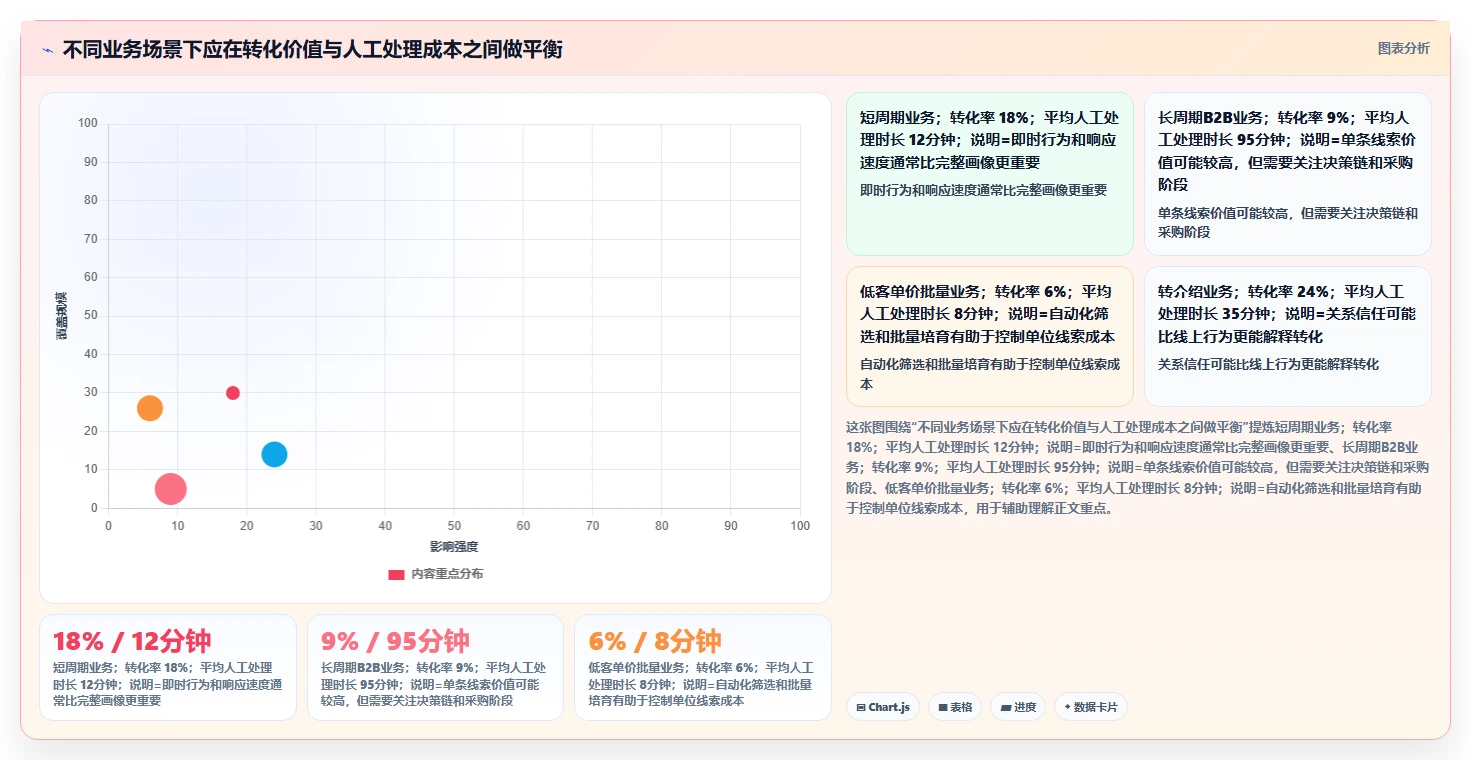Viewport: 1471px width, 760px height.
Task: Click the blue bubble in the chart
Action: click(274, 454)
